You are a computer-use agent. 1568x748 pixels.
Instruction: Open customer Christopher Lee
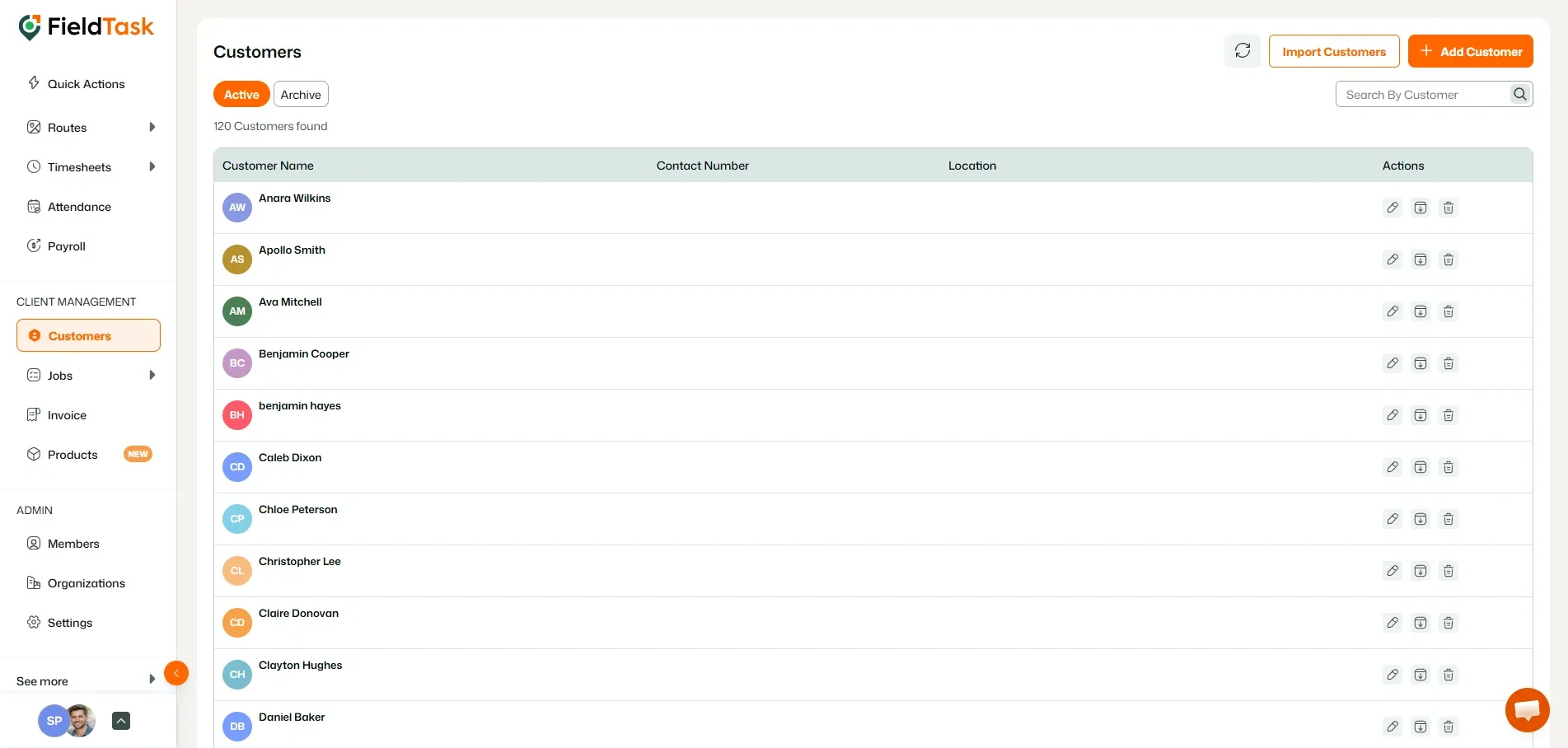click(299, 561)
